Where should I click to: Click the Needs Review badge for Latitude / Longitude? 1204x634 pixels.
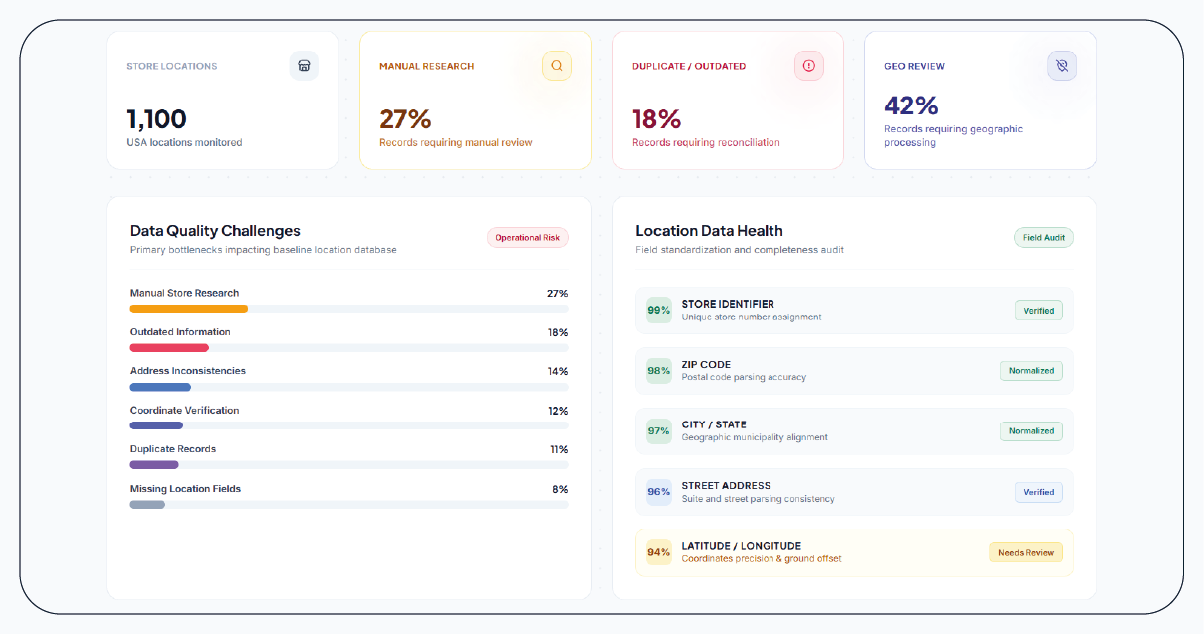(x=1026, y=552)
